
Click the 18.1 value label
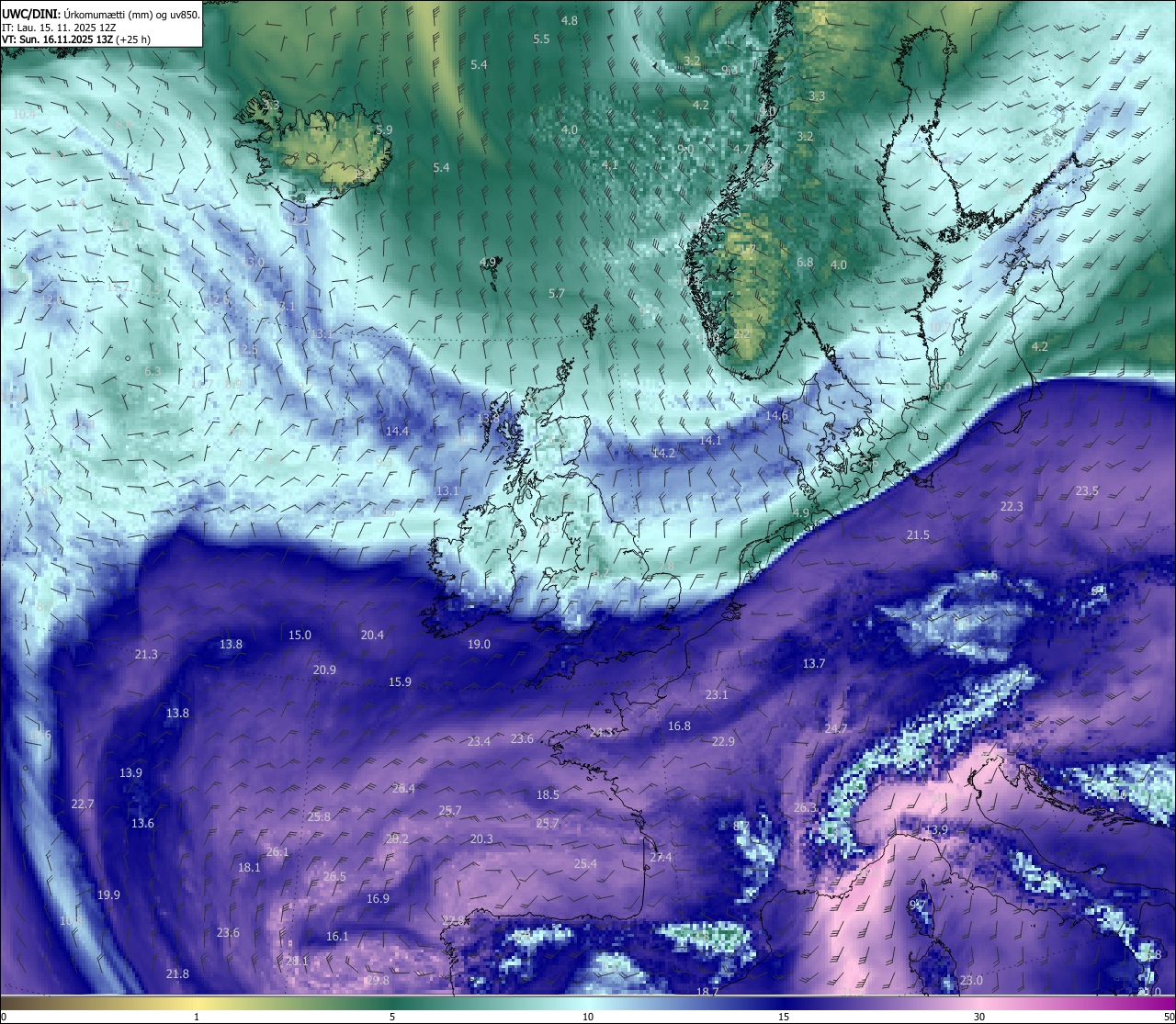pyautogui.click(x=249, y=868)
